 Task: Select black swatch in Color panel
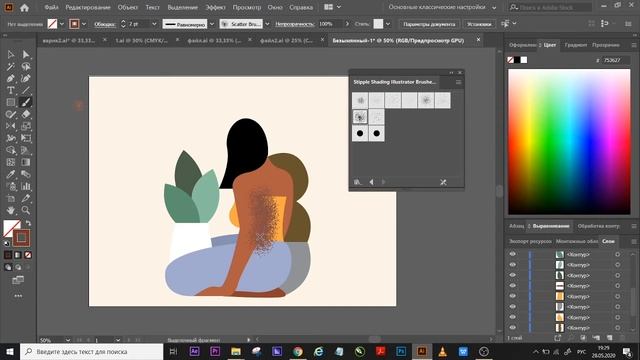click(517, 60)
